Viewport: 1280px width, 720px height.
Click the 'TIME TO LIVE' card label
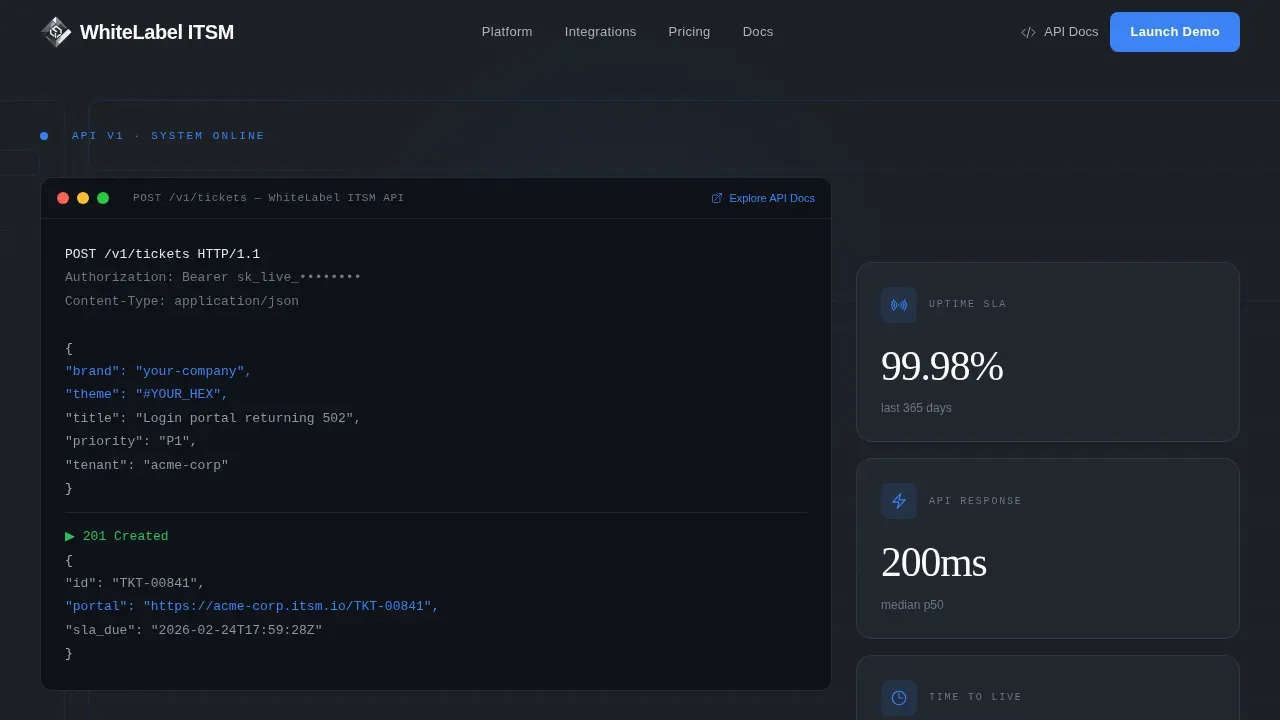(x=975, y=698)
